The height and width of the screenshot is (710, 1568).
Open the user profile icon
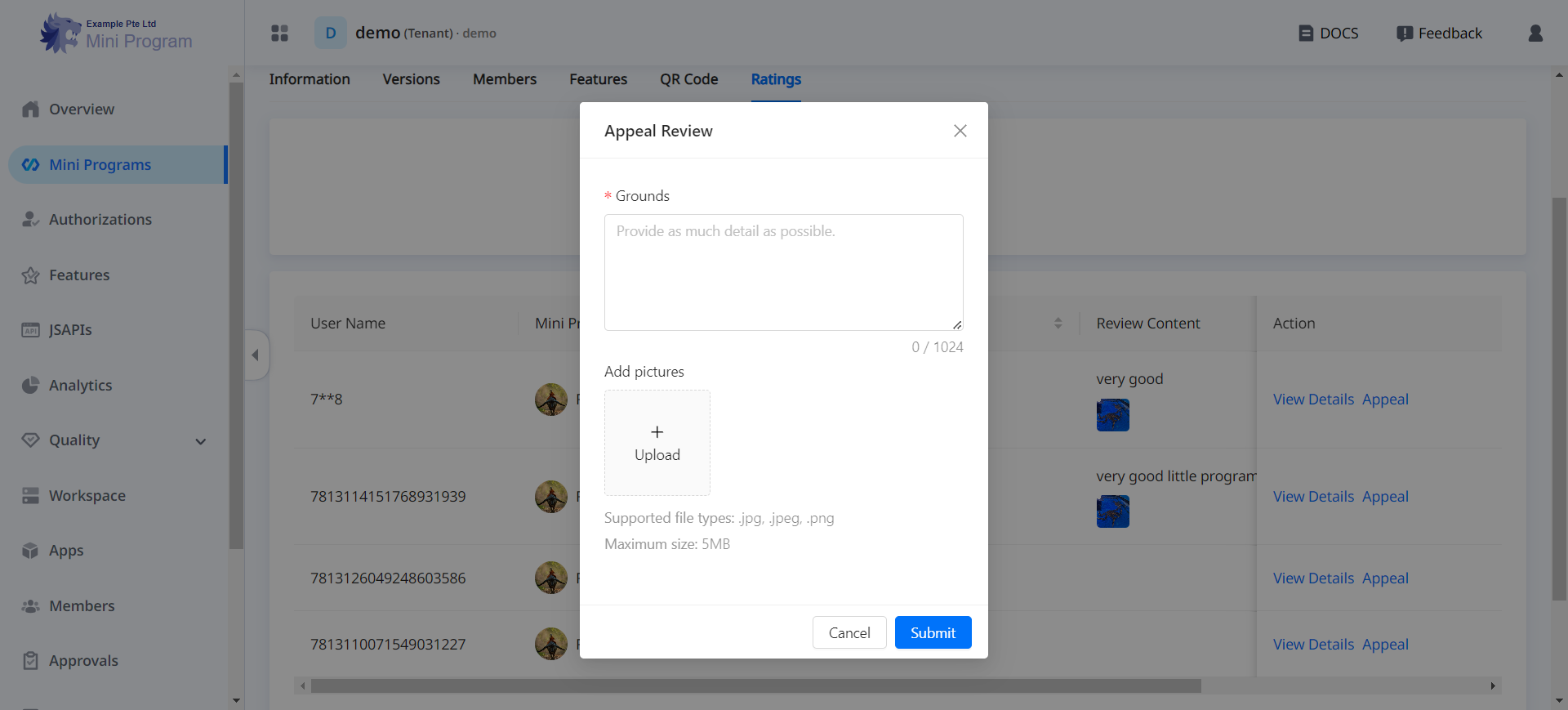[x=1535, y=33]
